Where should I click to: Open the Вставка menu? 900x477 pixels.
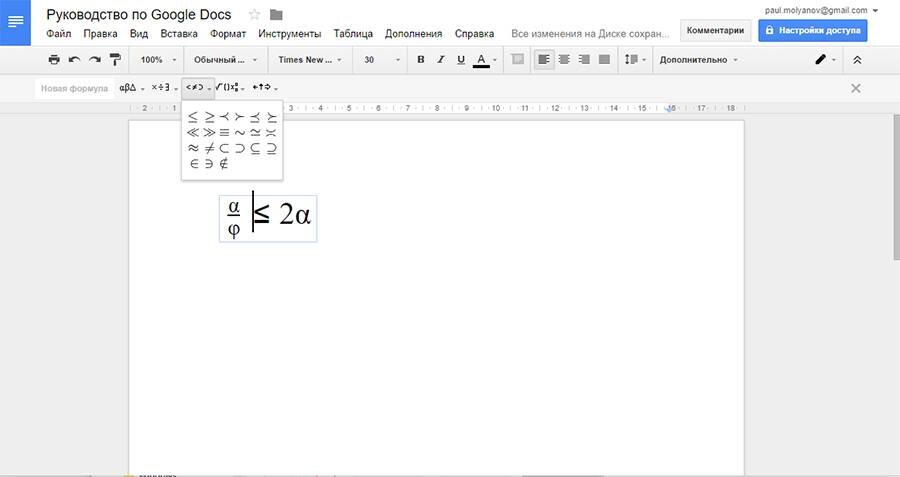(x=179, y=33)
